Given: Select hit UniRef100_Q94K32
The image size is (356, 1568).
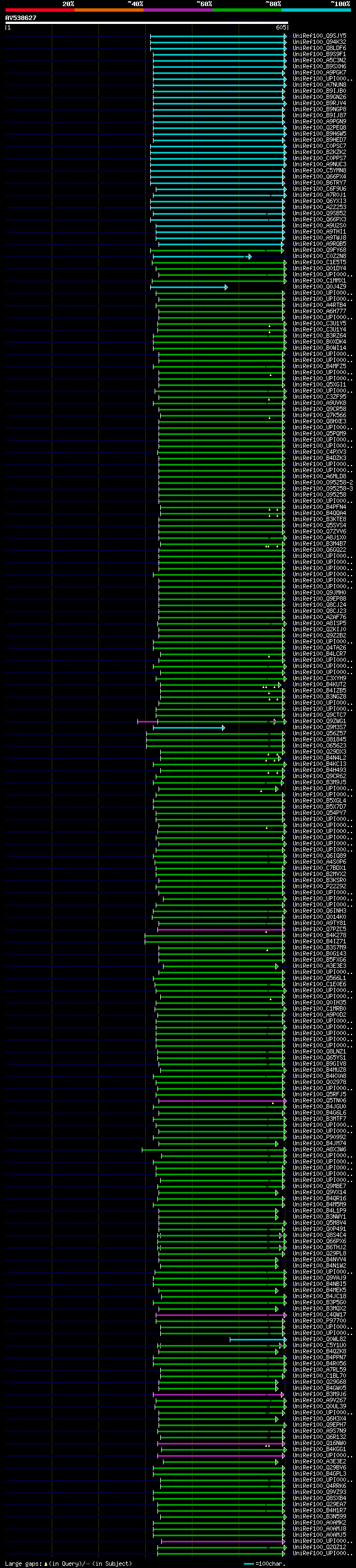Looking at the screenshot, I should (x=319, y=42).
